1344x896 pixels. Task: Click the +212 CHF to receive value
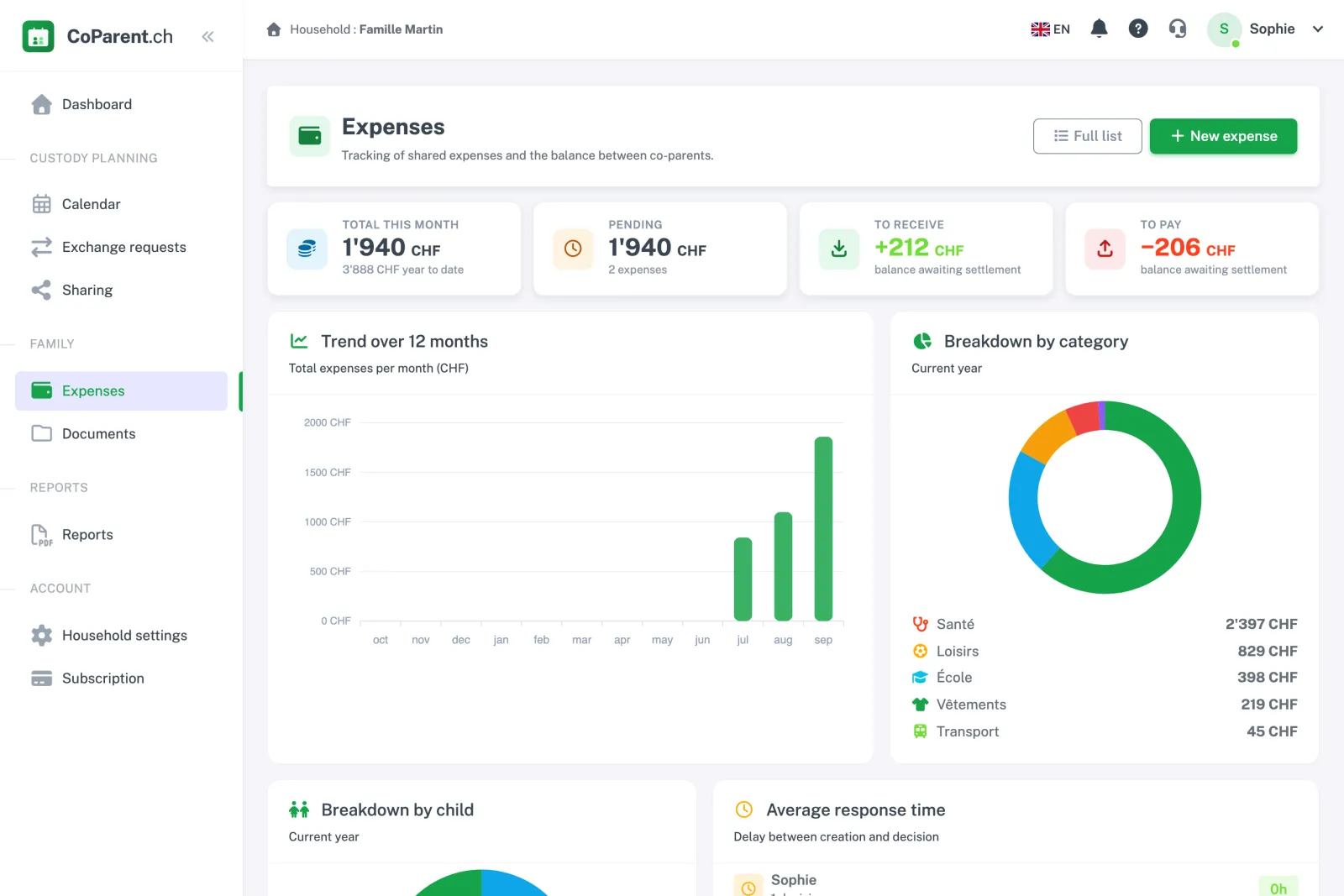(919, 248)
